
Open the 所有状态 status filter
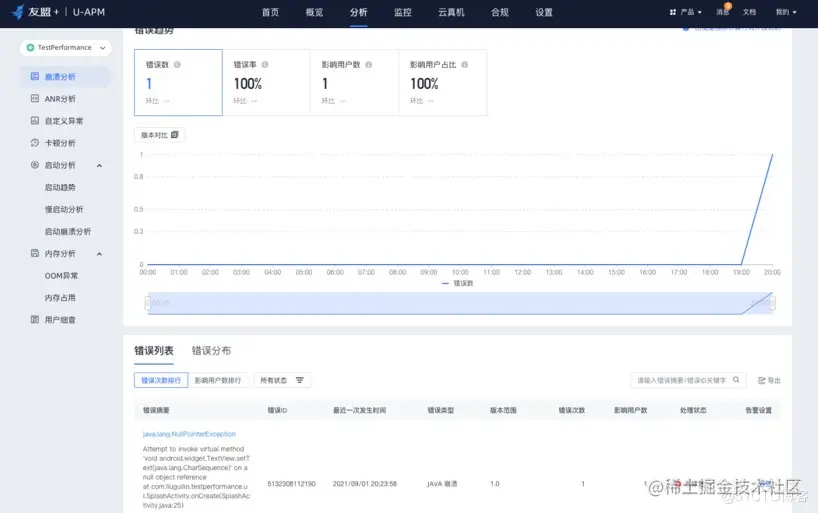coord(282,380)
